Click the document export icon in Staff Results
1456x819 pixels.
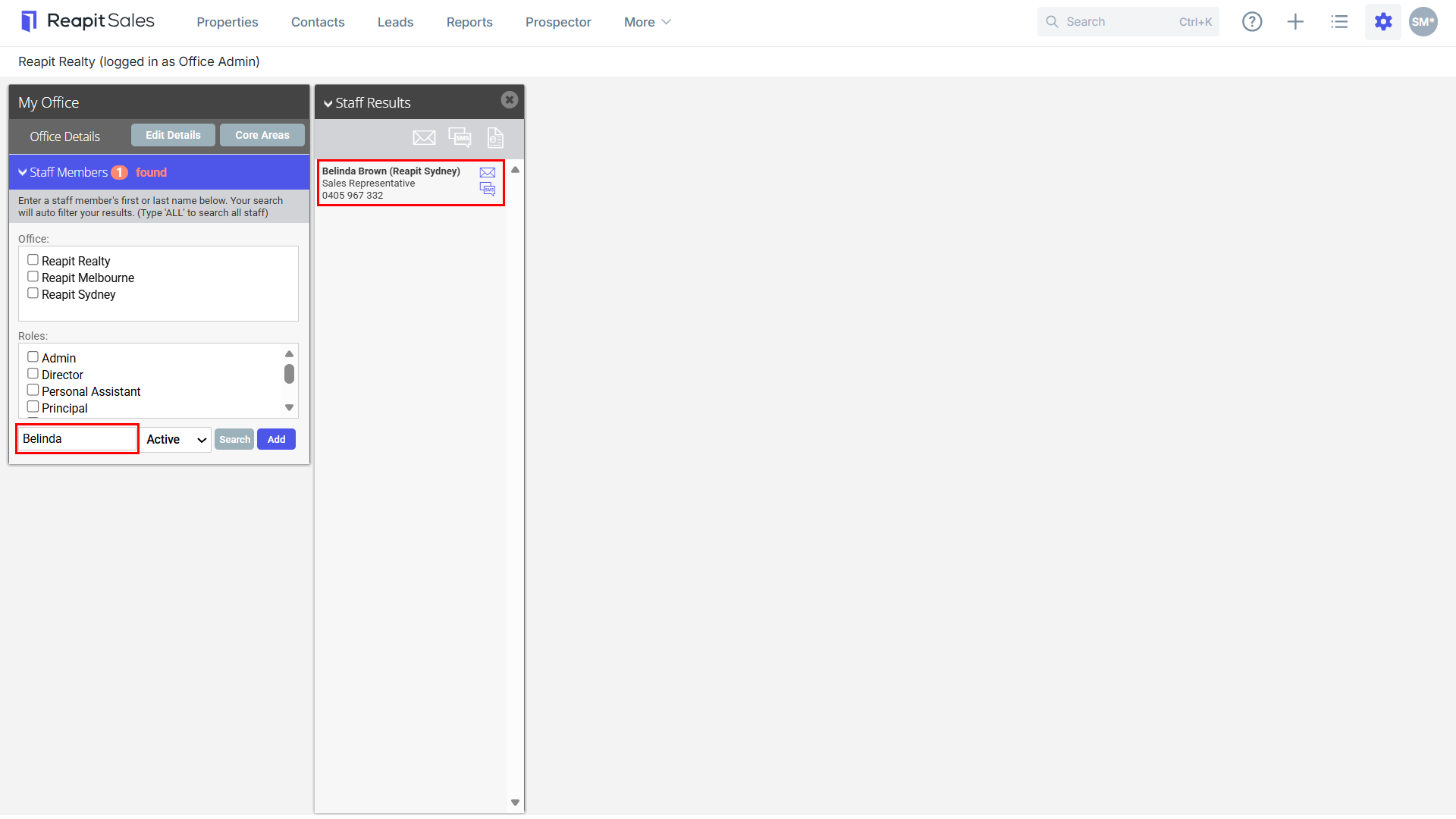point(495,137)
